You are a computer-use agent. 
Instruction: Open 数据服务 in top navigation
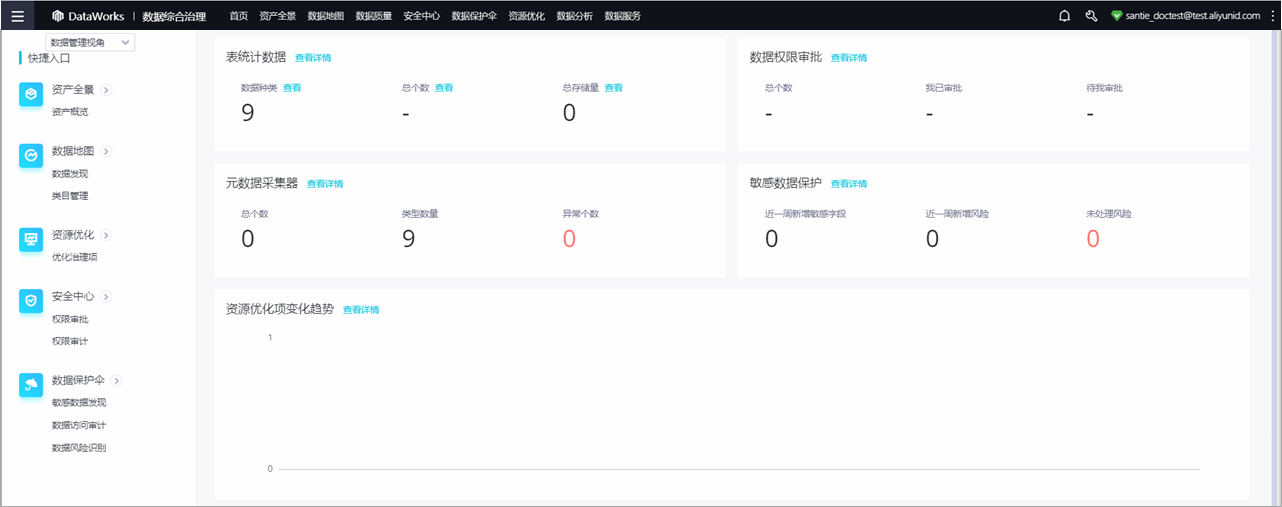click(622, 16)
